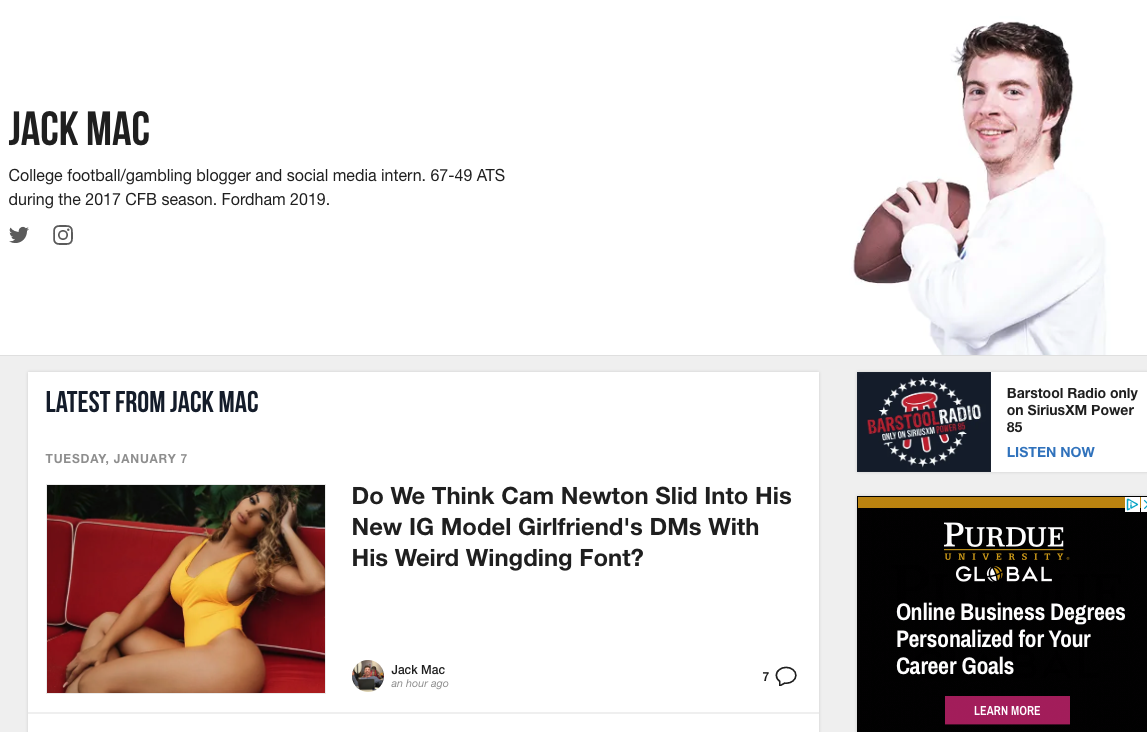
Task: Click the Jack Mac author name link
Action: click(418, 669)
